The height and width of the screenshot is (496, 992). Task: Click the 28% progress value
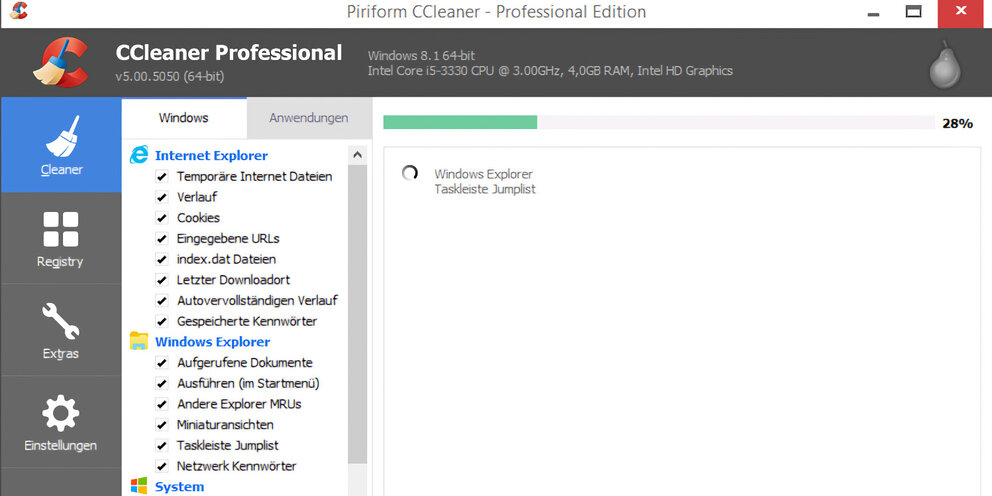tap(957, 123)
